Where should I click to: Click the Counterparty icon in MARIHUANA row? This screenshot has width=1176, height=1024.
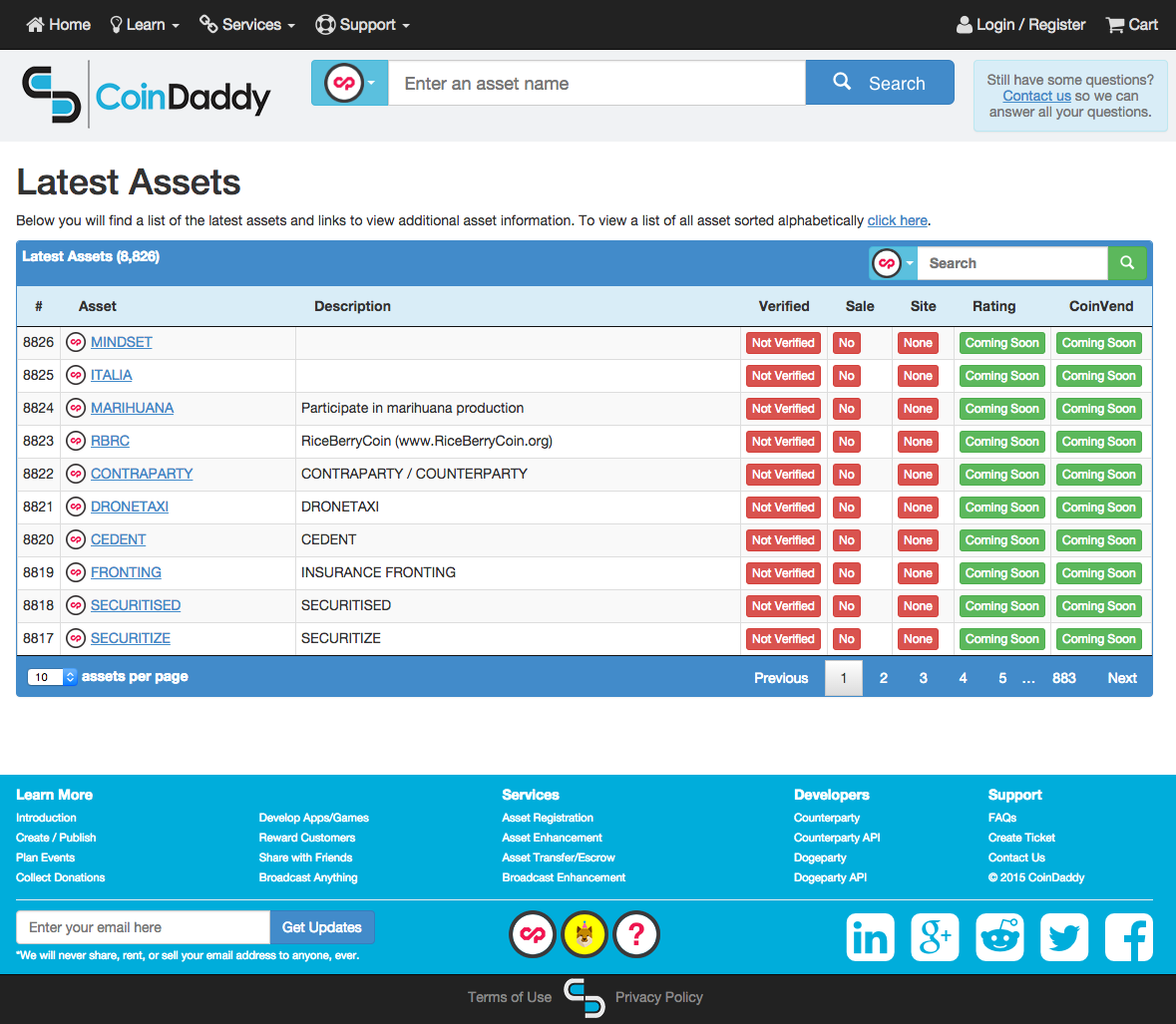pos(76,409)
